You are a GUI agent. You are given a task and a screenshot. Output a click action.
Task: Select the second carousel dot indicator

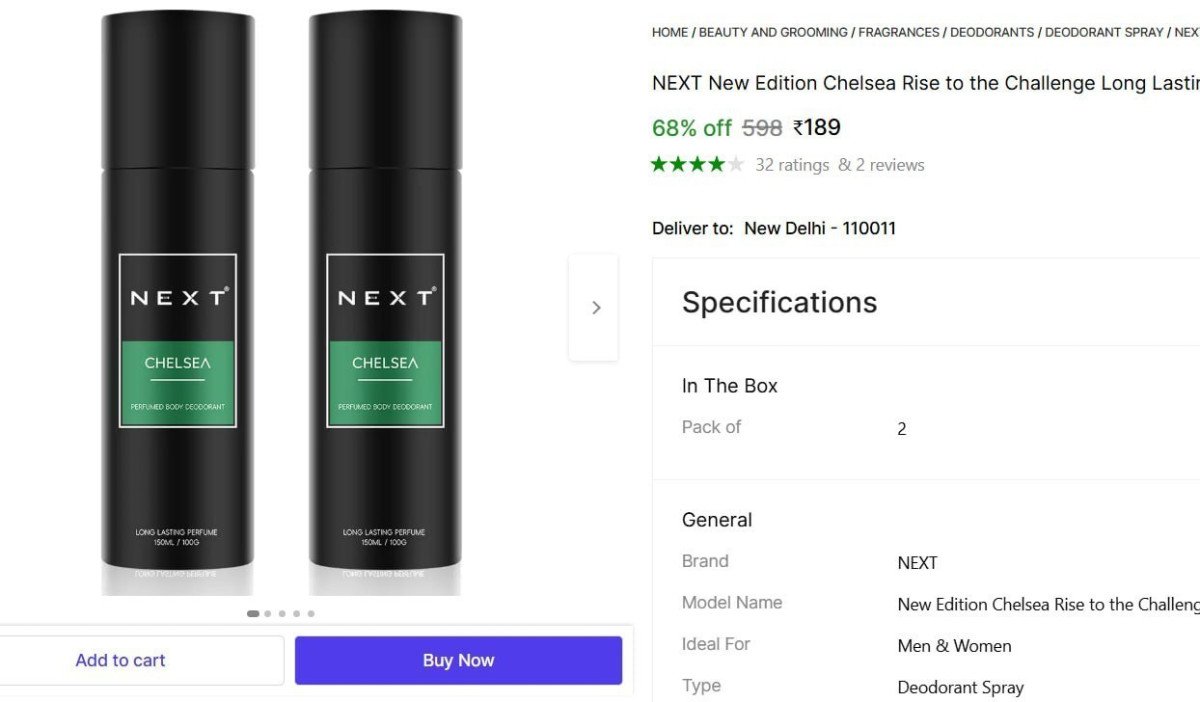coord(268,614)
